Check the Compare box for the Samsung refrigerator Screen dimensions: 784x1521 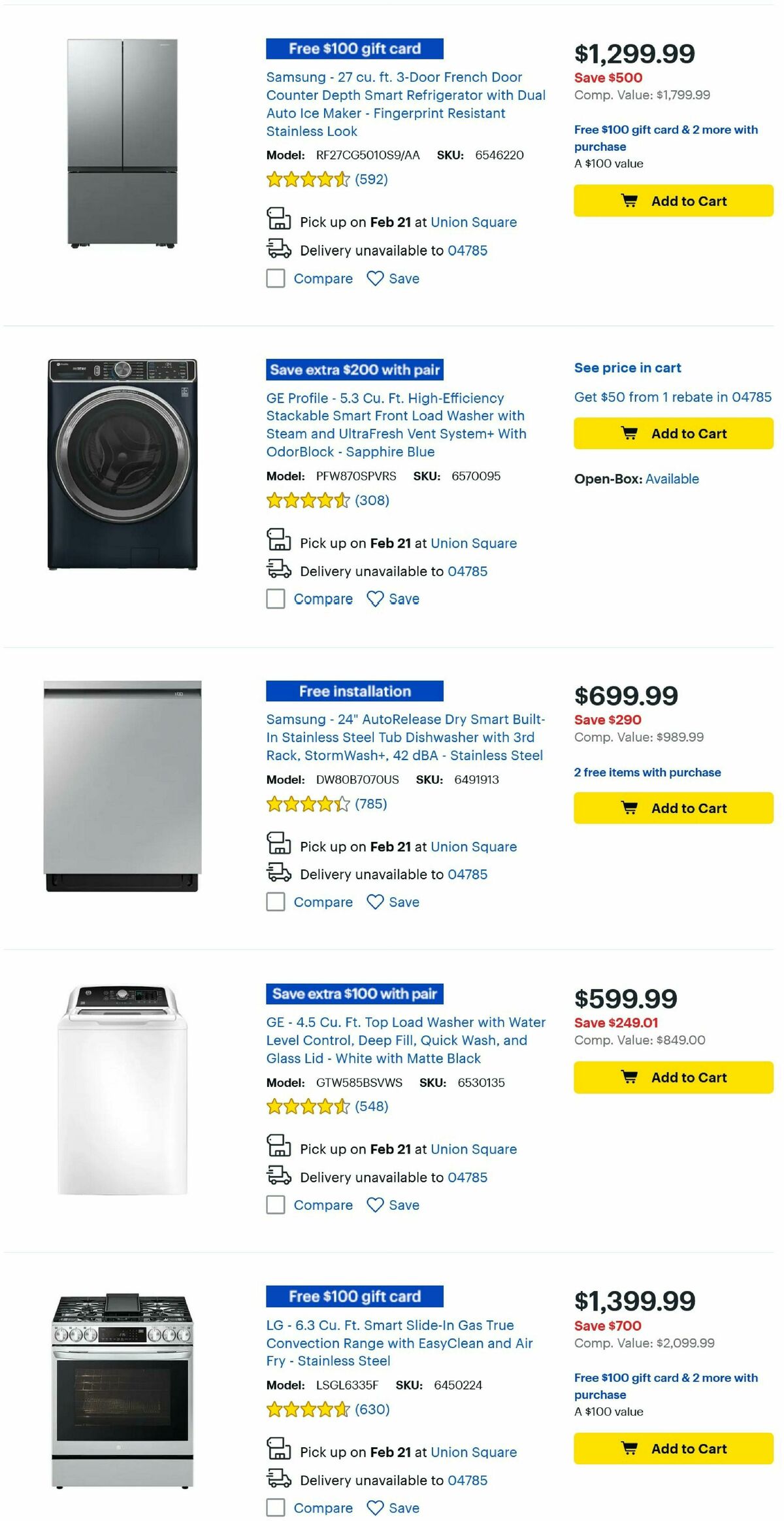(x=275, y=278)
